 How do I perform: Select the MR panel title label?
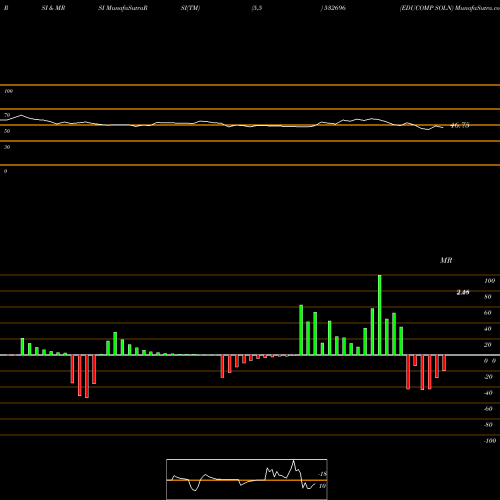tap(446, 260)
